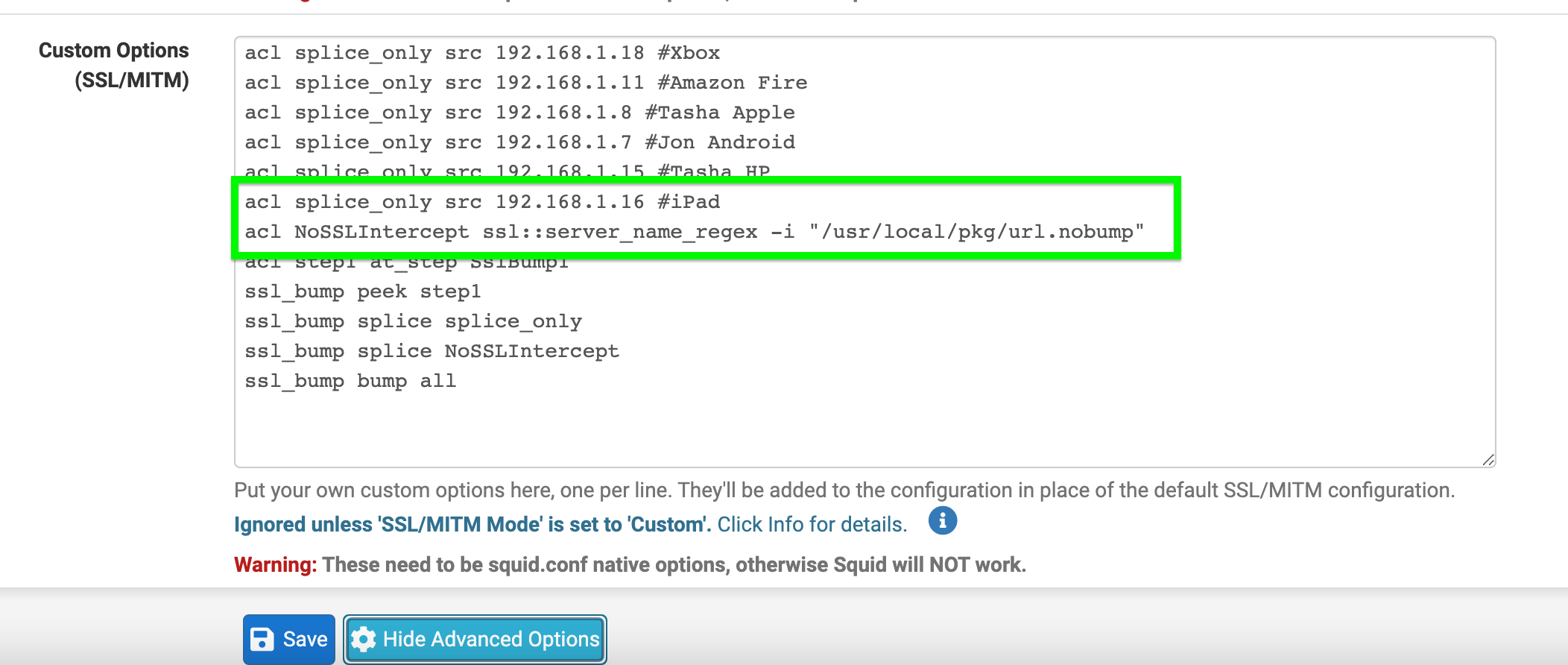Click the #Jon Android acl line
This screenshot has height=665, width=1568.
pyautogui.click(x=519, y=143)
